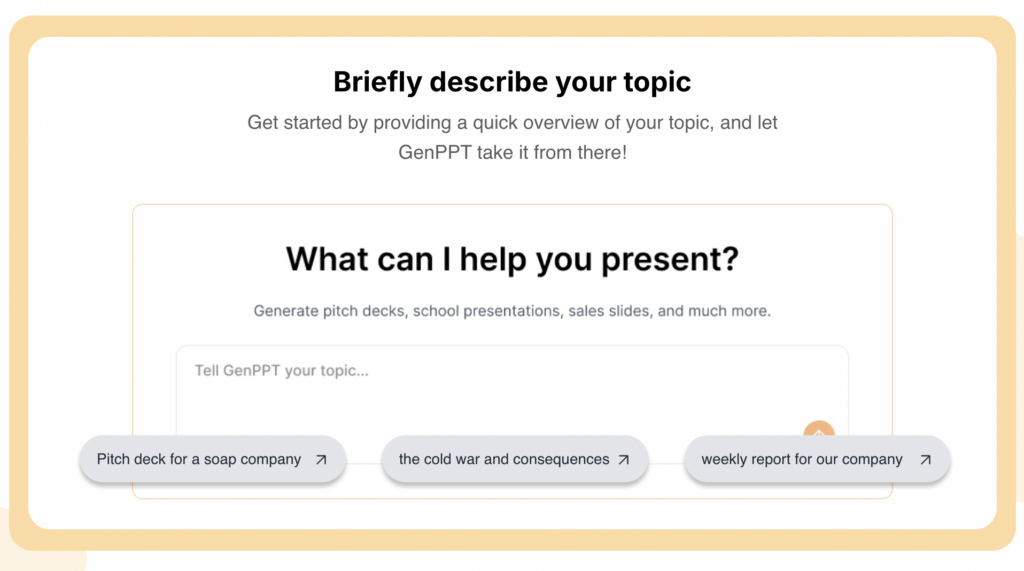Viewport: 1024px width, 571px height.
Task: Click 'What can I help you present?' title
Action: [512, 260]
